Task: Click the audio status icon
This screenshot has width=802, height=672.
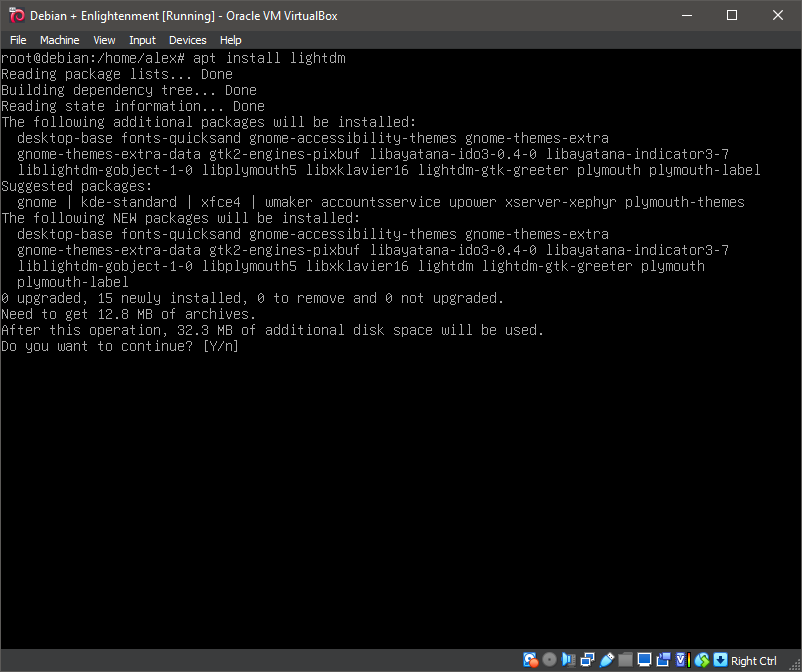Action: pos(568,660)
